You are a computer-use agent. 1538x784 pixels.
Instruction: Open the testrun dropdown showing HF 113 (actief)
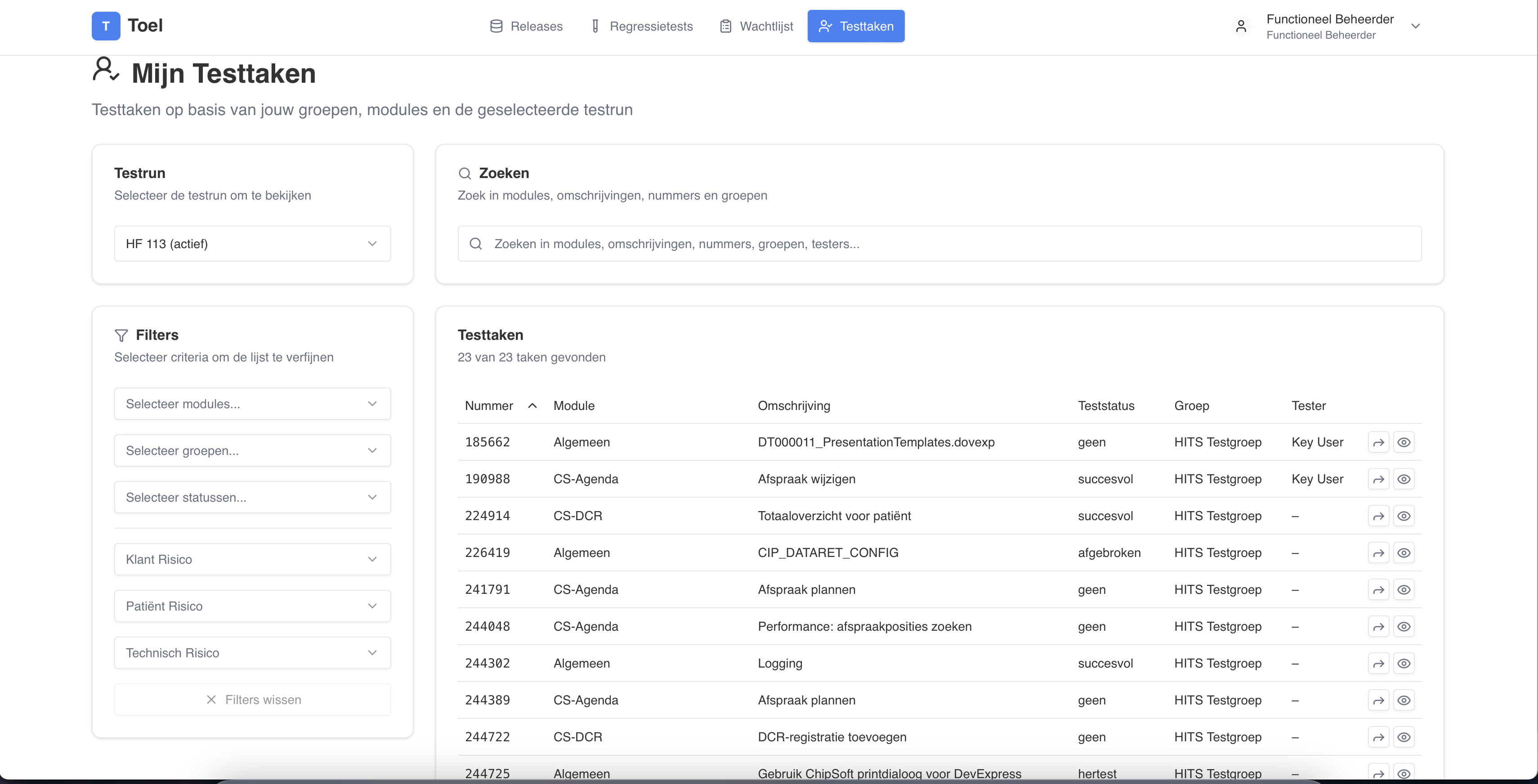[x=252, y=243]
